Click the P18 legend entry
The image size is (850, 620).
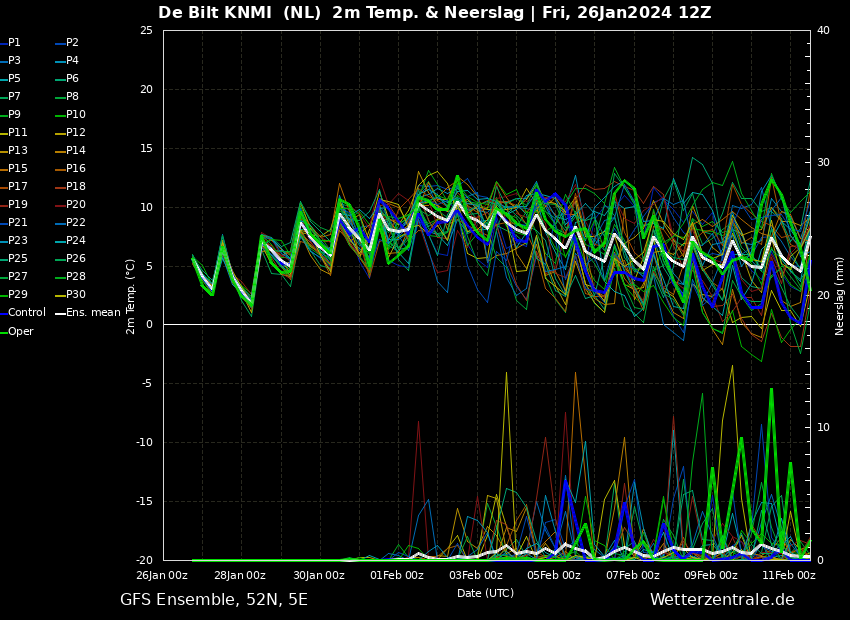click(x=76, y=187)
